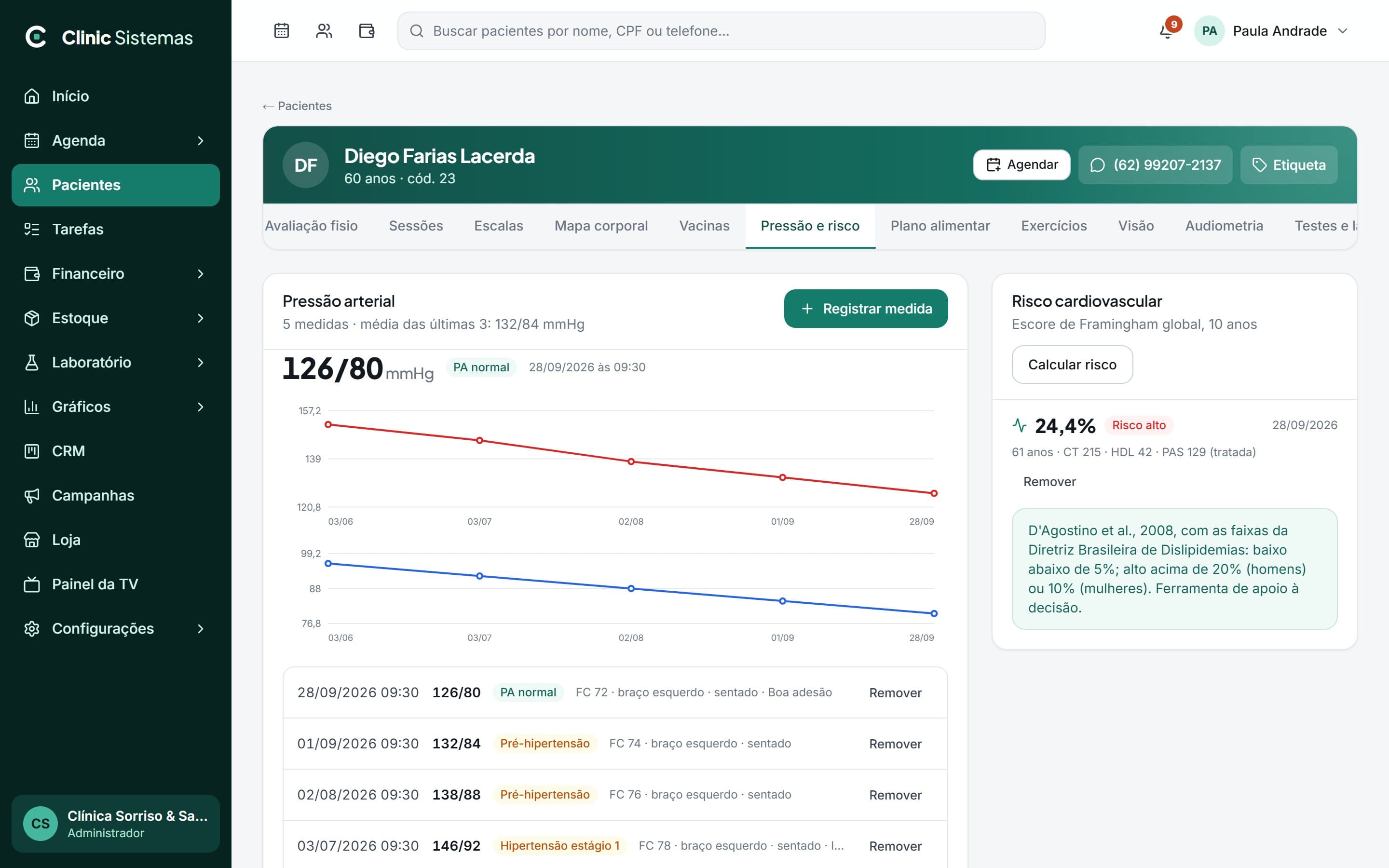
Task: Remove the 28/09/2026 126/80 measurement
Action: click(x=895, y=693)
